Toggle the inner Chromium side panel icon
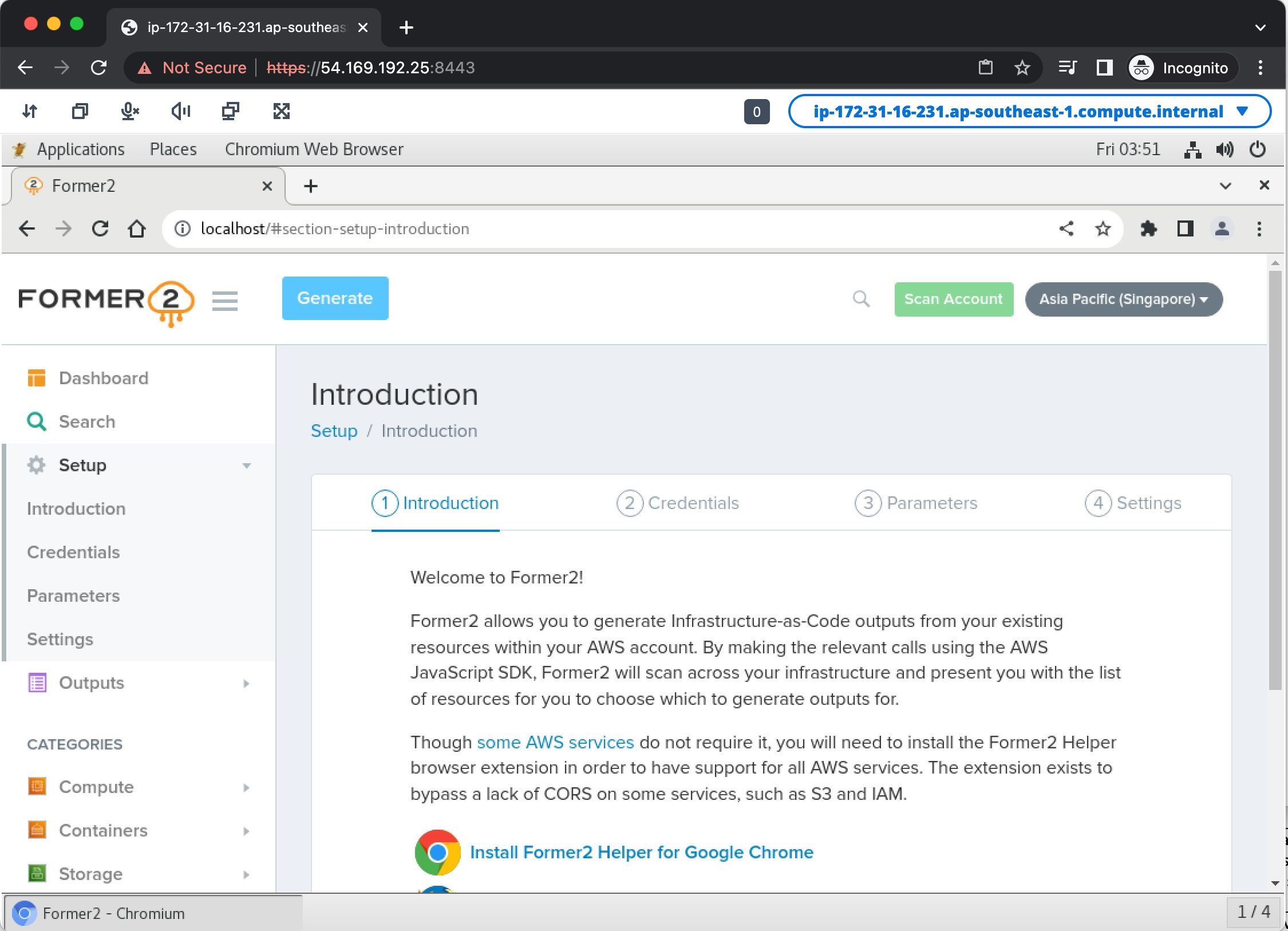The width and height of the screenshot is (1288, 931). tap(1186, 229)
